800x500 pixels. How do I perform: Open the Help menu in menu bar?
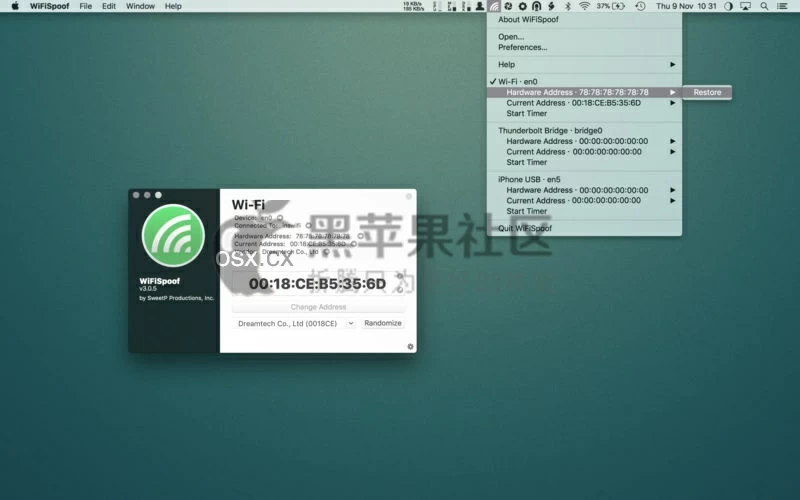coord(173,6)
